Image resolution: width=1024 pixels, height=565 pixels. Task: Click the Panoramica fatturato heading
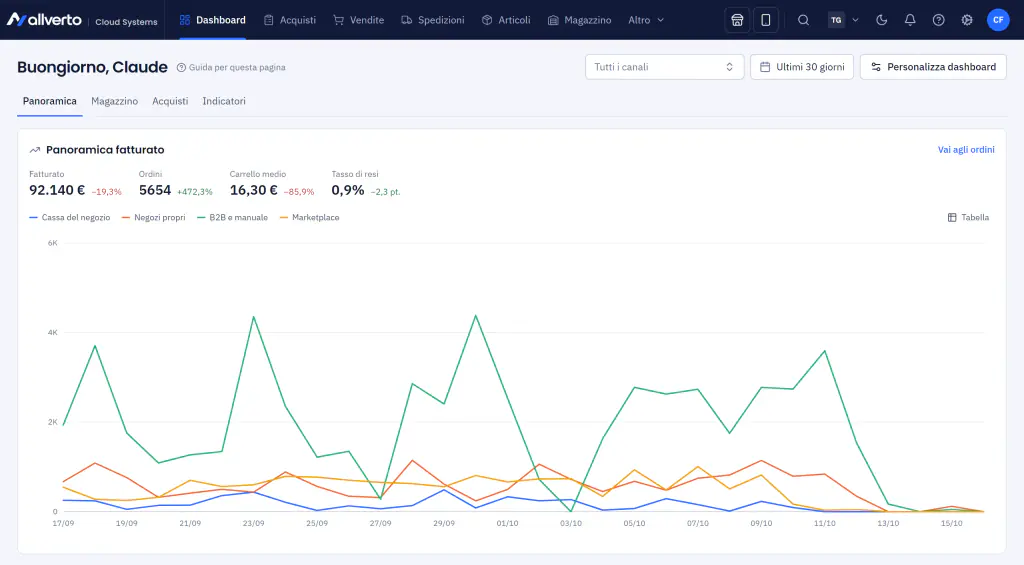pyautogui.click(x=105, y=150)
